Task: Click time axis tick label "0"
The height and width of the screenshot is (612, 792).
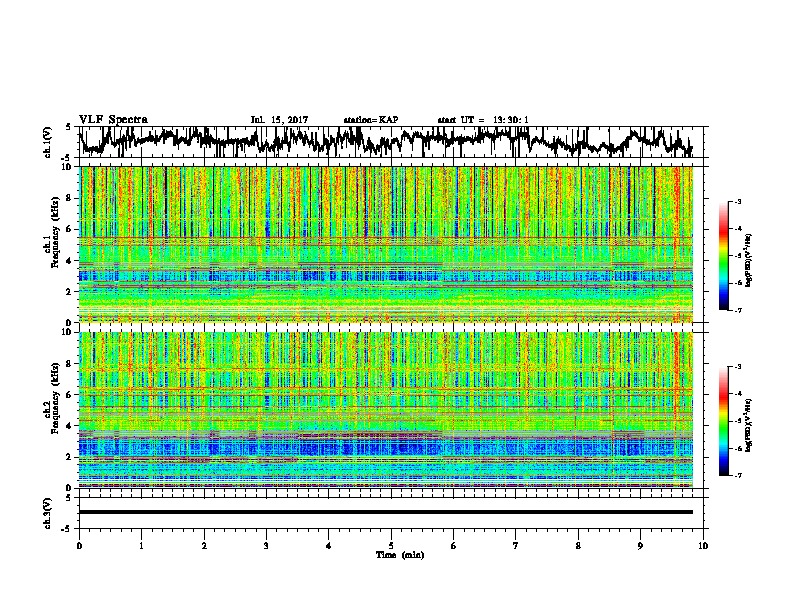Action: tap(79, 546)
